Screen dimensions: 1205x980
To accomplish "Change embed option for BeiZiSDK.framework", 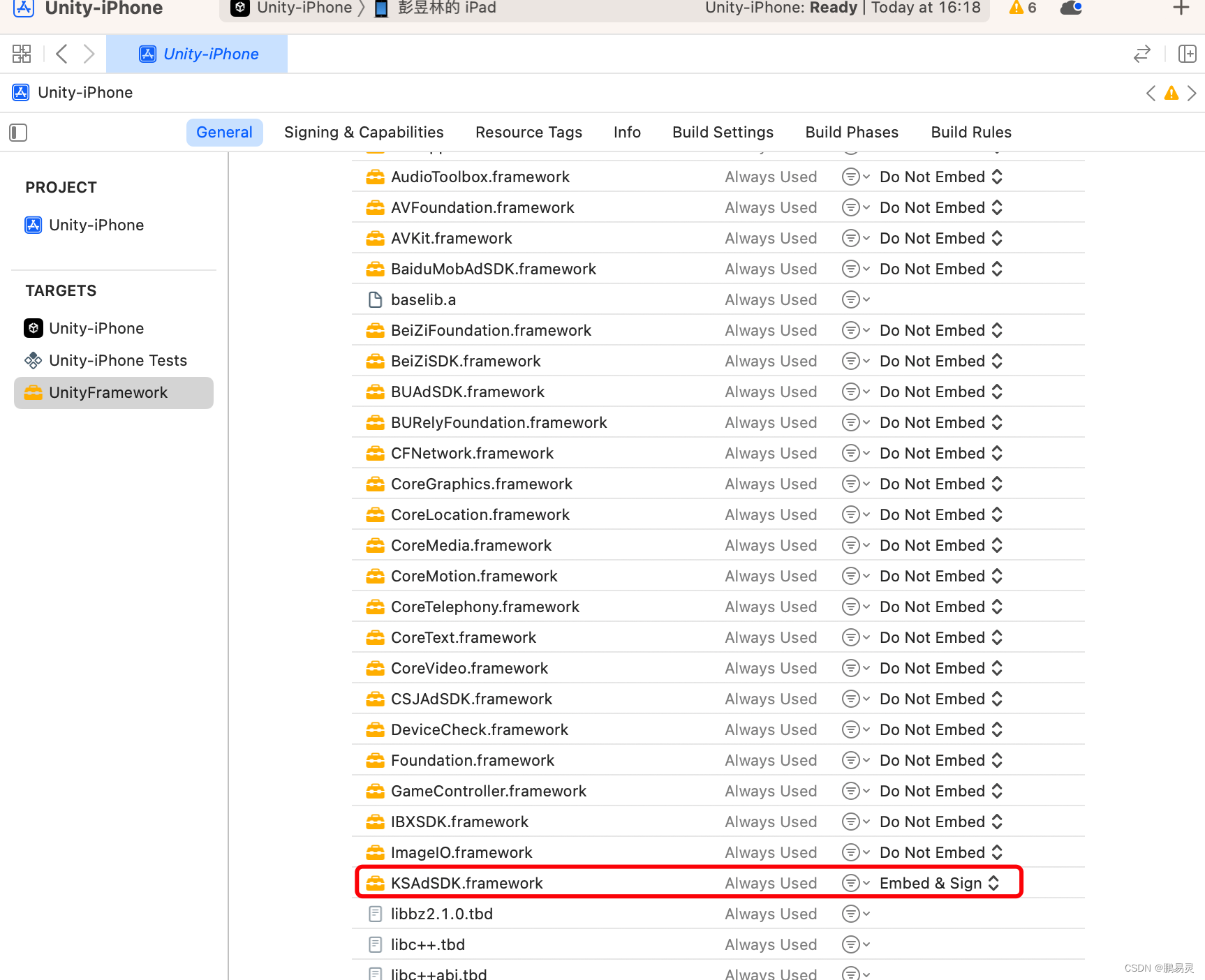I will coord(941,361).
